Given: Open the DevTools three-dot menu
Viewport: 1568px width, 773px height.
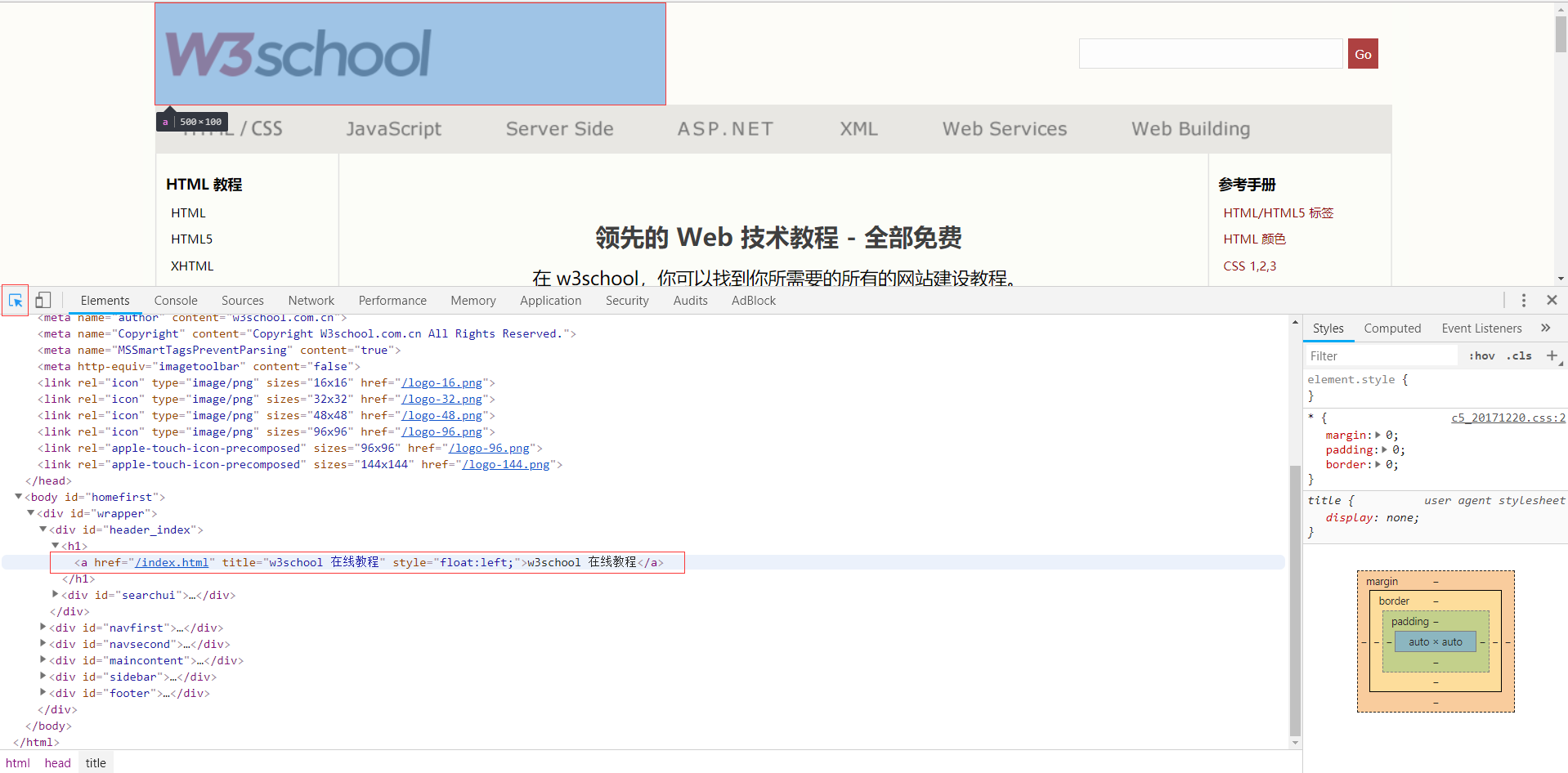Looking at the screenshot, I should tap(1524, 301).
